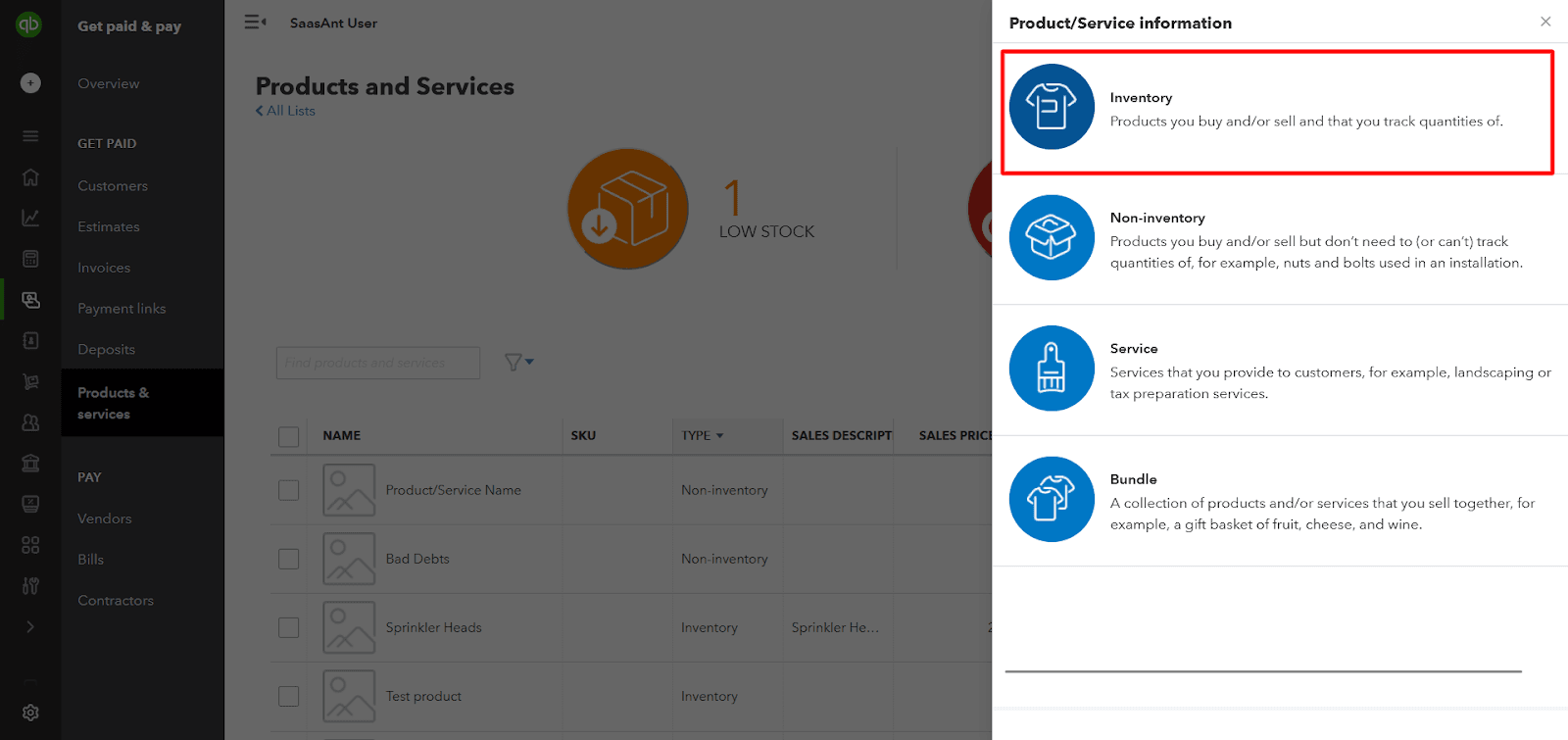The width and height of the screenshot is (1568, 740).
Task: Click the Find products and services search field
Action: pos(378,363)
